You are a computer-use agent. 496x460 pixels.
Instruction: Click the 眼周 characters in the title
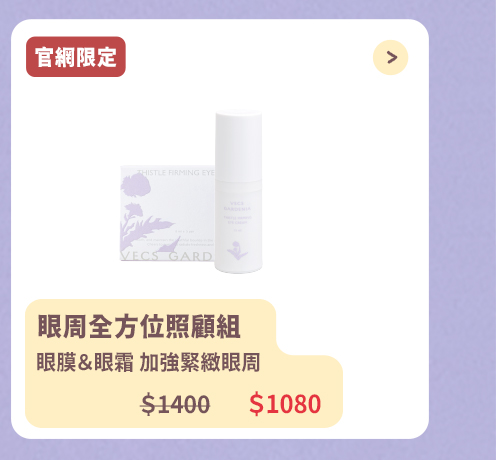(x=63, y=327)
